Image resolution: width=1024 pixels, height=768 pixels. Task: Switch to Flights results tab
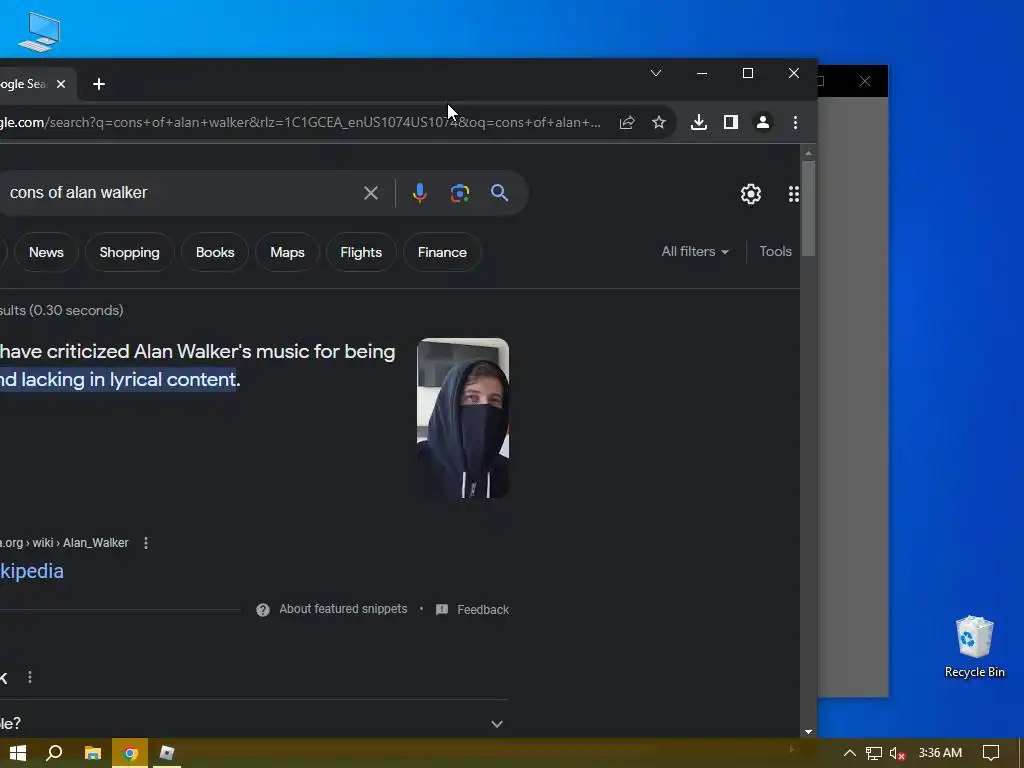pyautogui.click(x=361, y=252)
